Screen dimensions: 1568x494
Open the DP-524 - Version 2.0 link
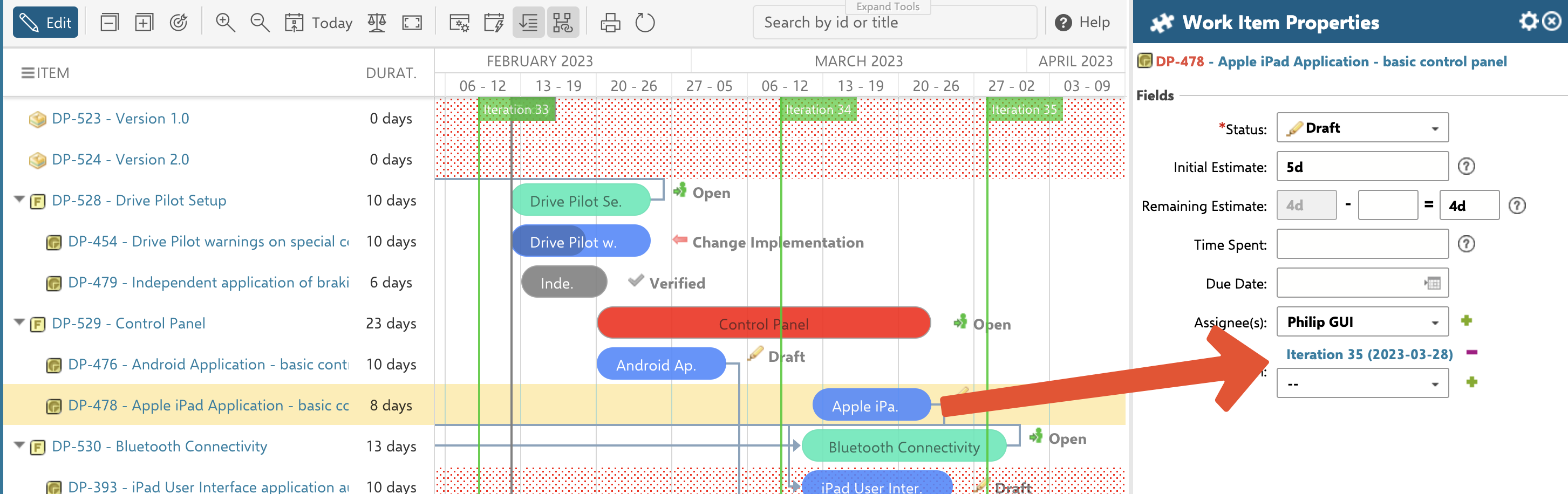[120, 160]
